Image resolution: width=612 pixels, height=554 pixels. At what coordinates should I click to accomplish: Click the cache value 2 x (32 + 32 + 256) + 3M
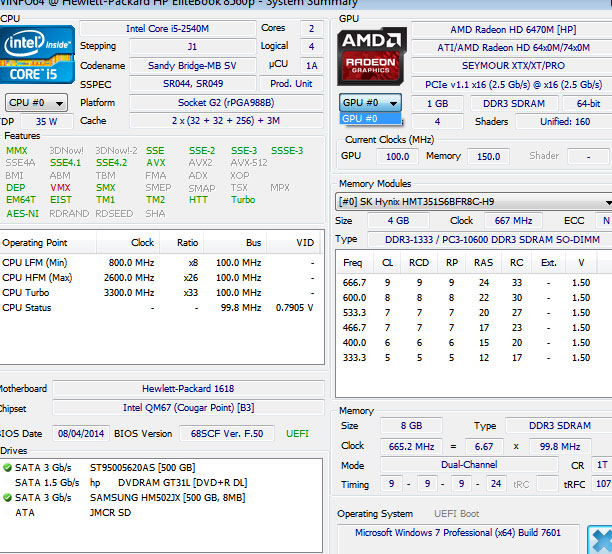[226, 121]
